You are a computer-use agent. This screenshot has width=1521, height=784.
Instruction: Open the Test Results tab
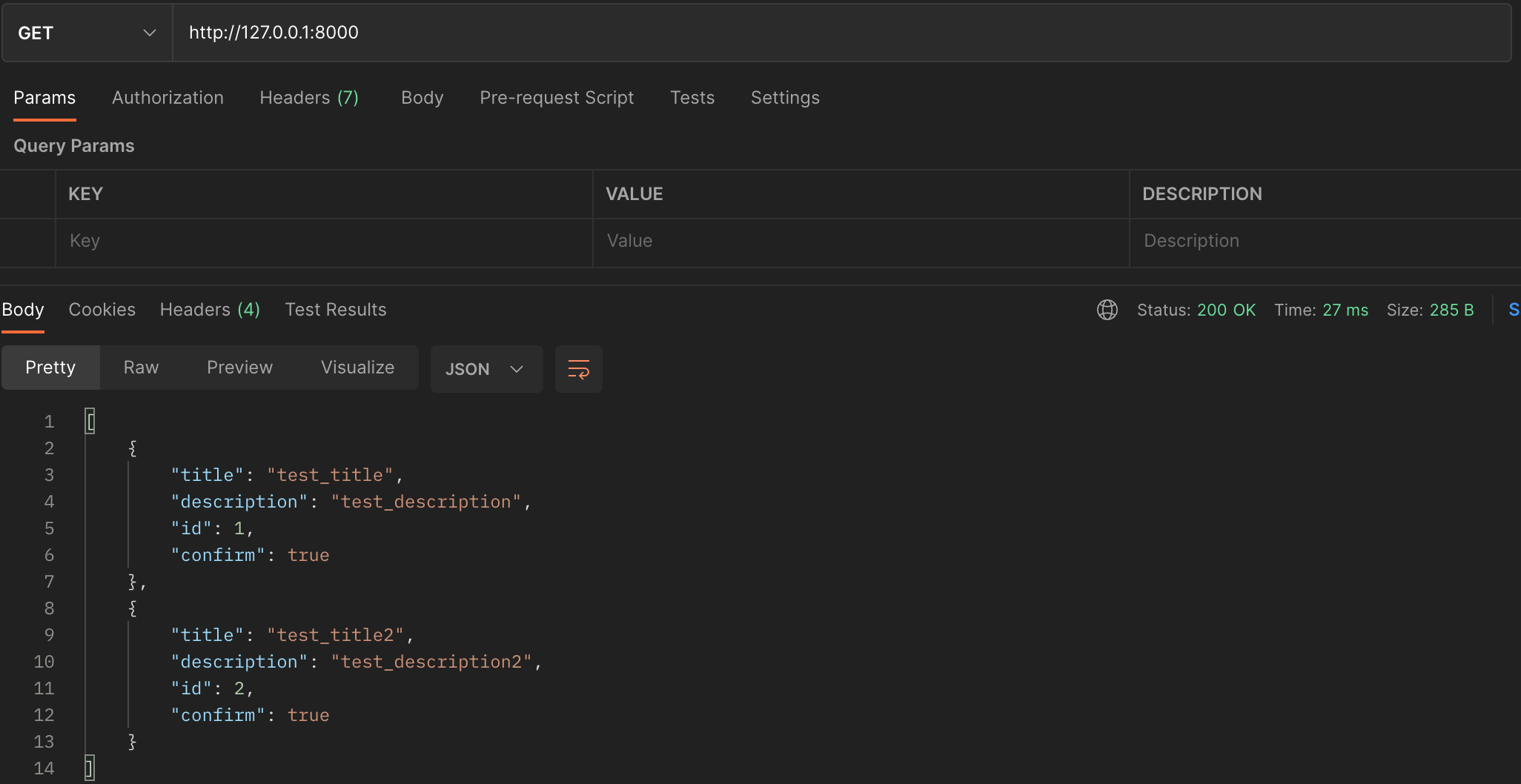pyautogui.click(x=336, y=310)
